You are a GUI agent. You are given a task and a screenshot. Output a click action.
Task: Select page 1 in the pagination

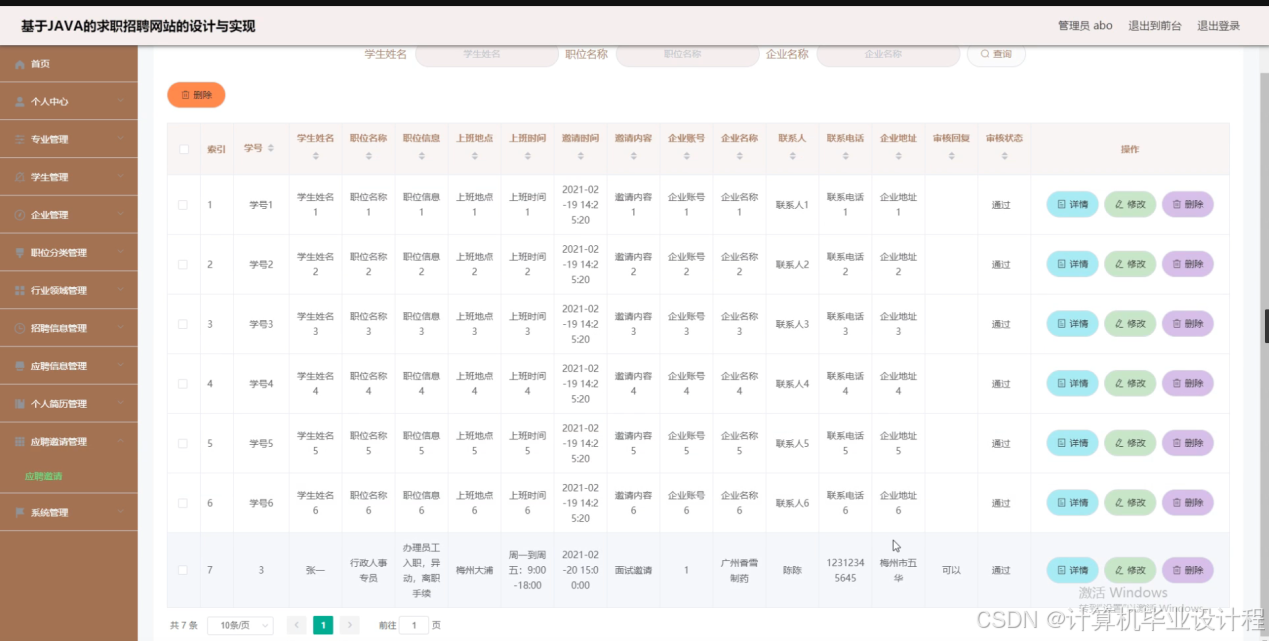click(x=323, y=625)
